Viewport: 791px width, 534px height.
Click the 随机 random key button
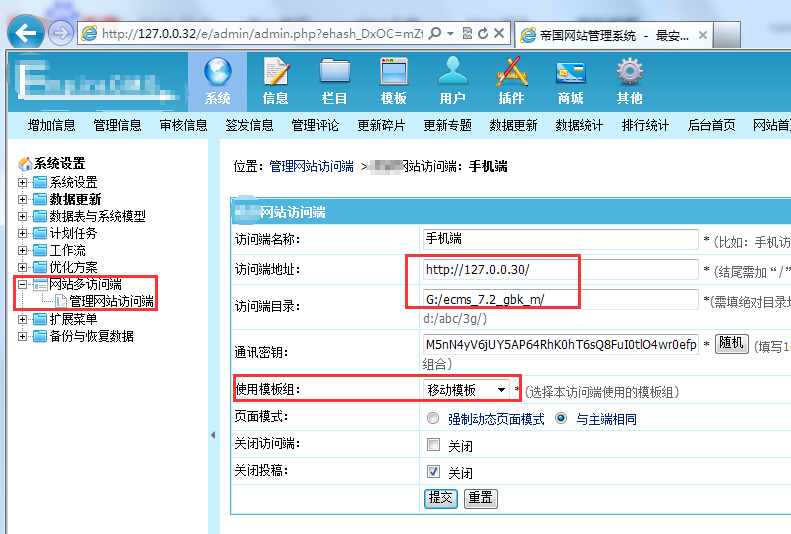tap(731, 343)
